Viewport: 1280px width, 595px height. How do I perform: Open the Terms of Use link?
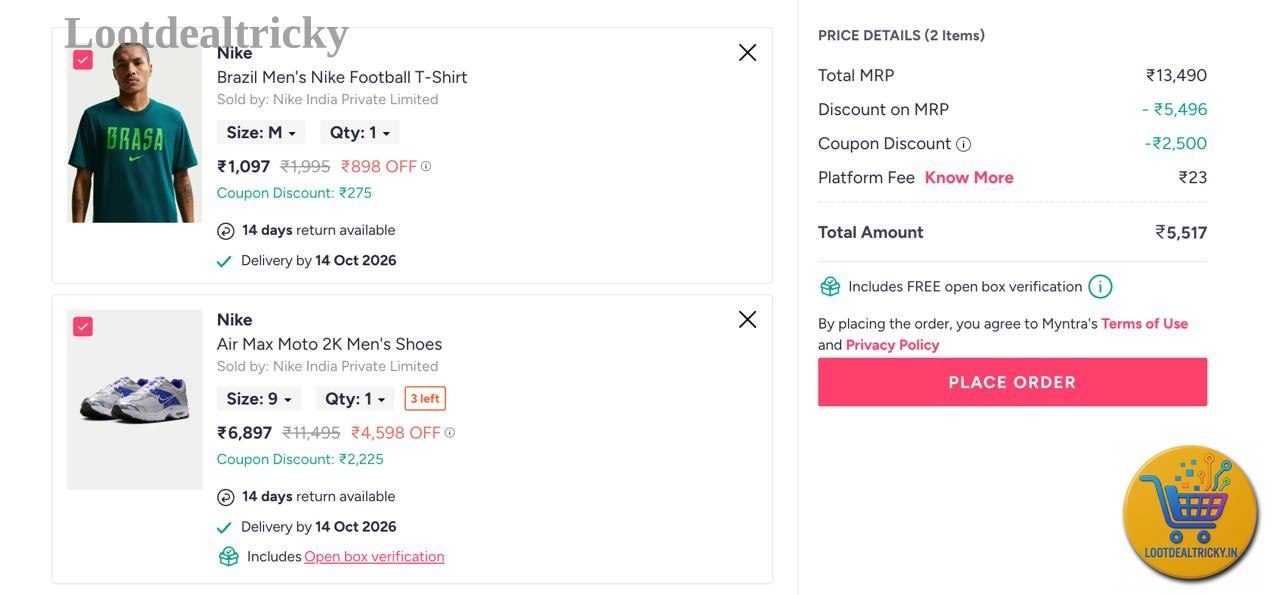[x=1145, y=324]
